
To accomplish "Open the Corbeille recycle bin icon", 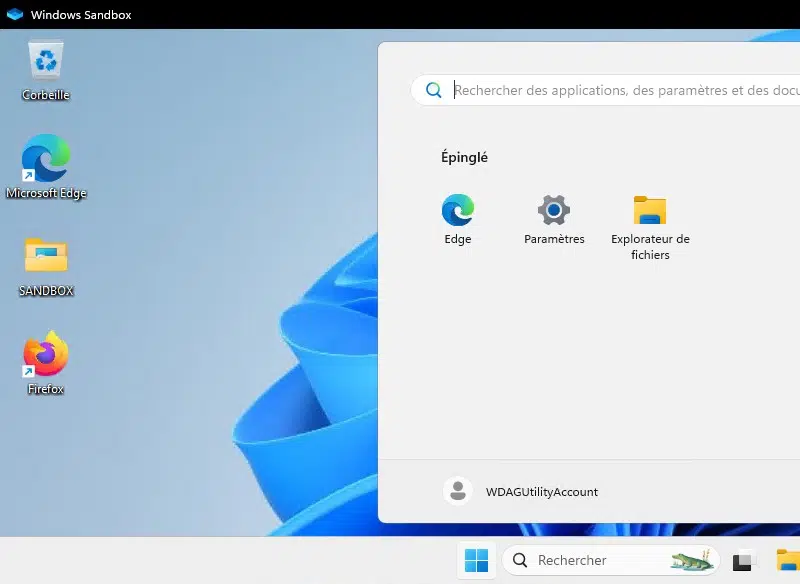I will (x=46, y=62).
